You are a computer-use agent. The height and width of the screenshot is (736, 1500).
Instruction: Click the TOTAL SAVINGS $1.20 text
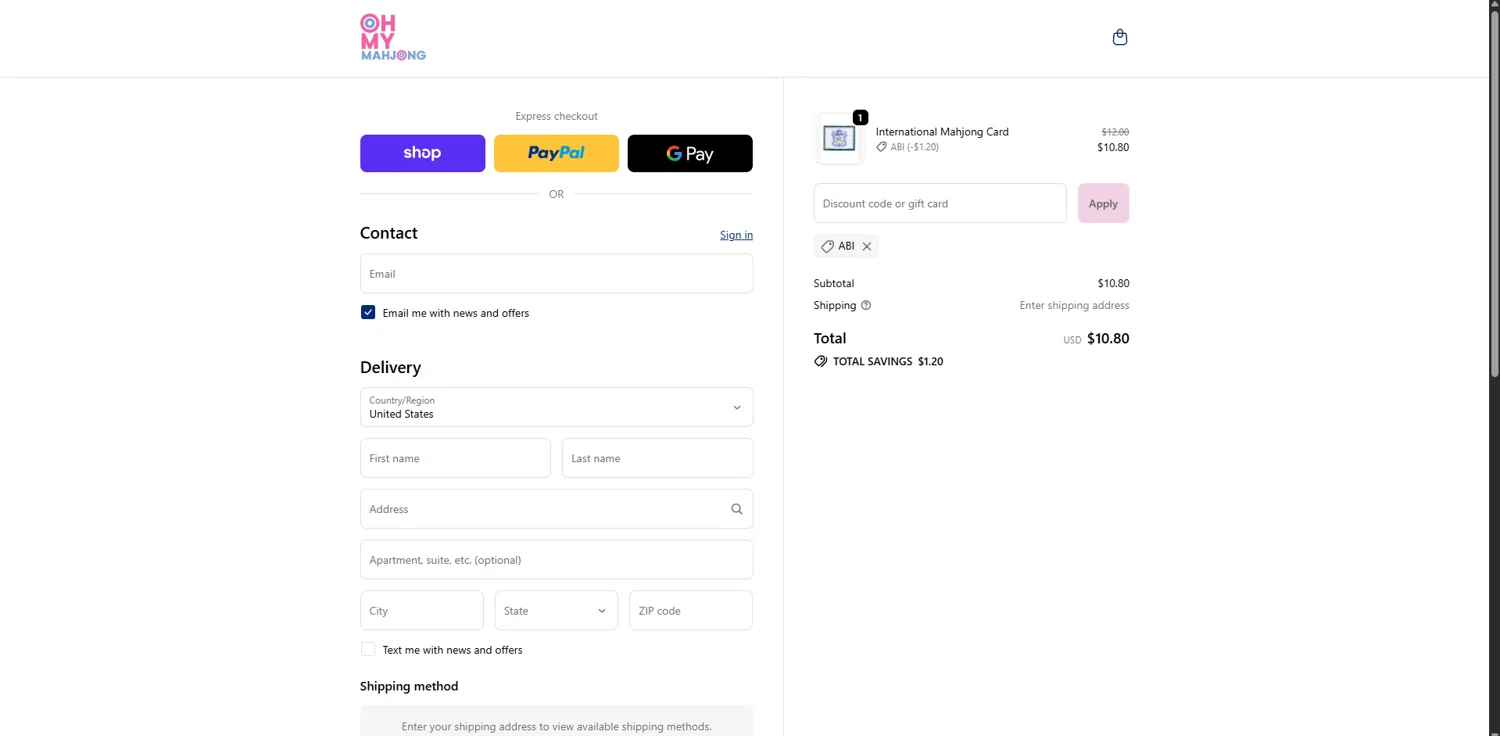(888, 361)
